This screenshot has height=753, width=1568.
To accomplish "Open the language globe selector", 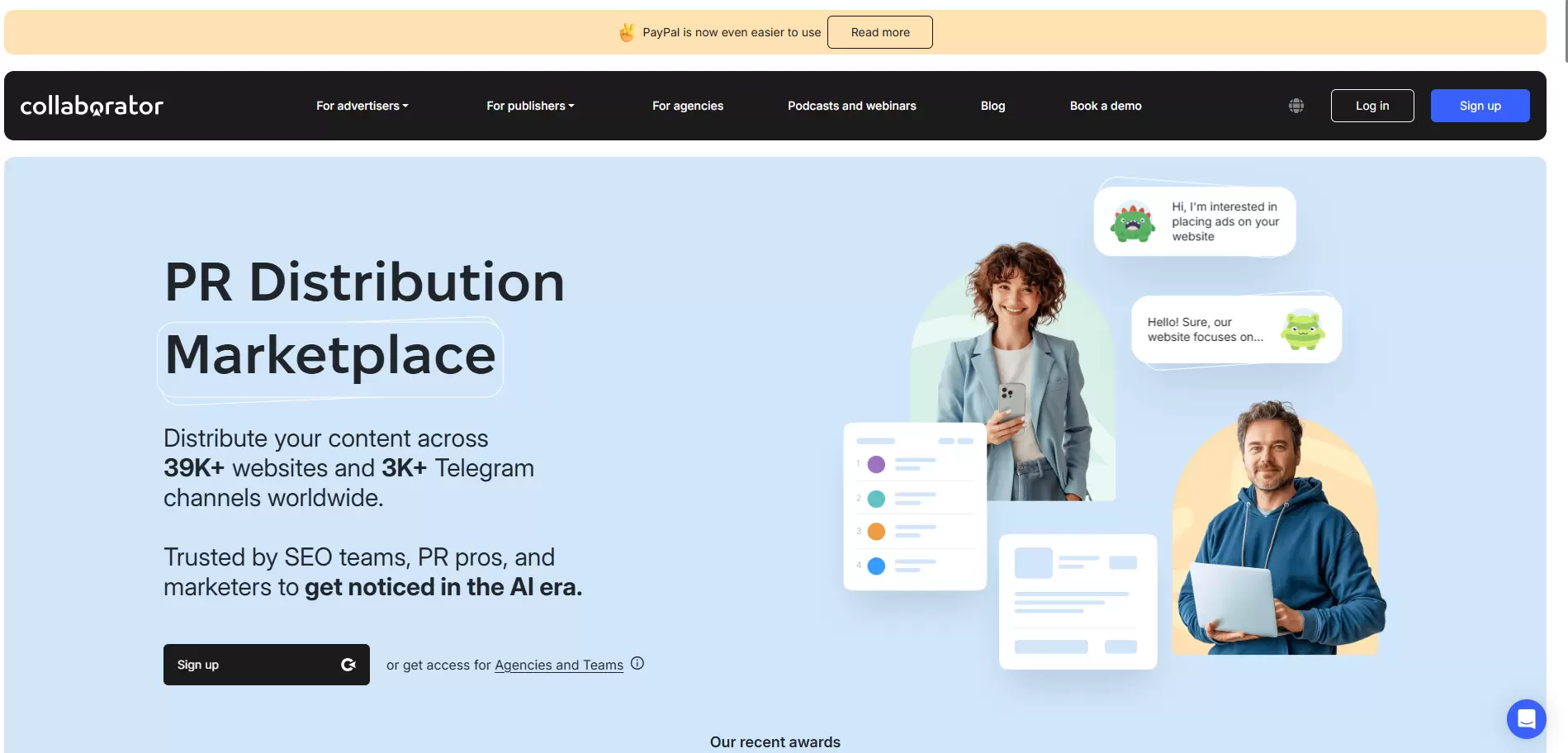I will [x=1296, y=106].
